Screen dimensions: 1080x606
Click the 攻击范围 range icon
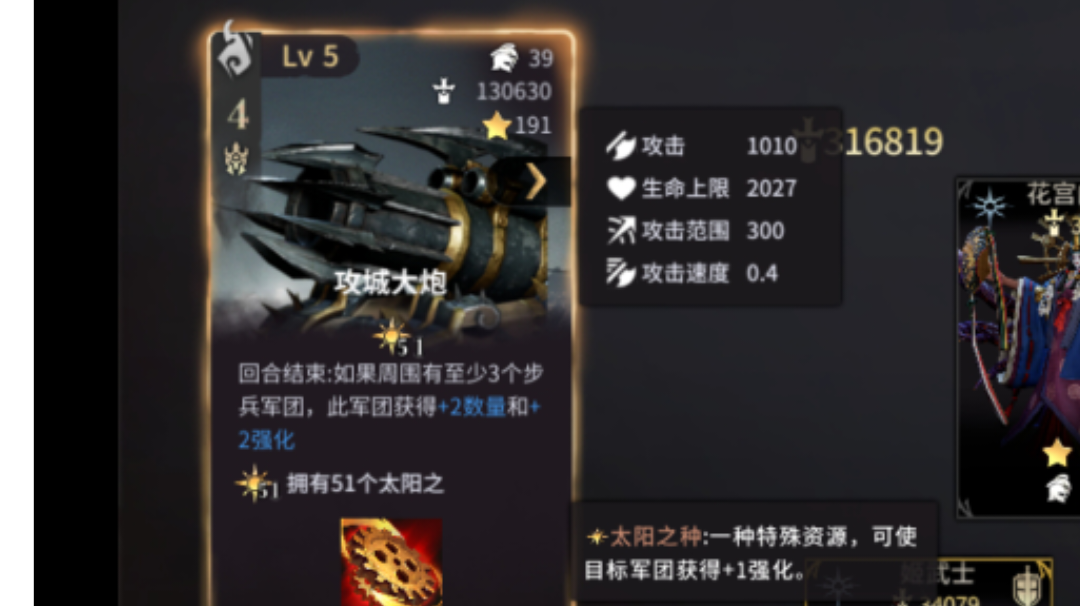click(x=621, y=231)
